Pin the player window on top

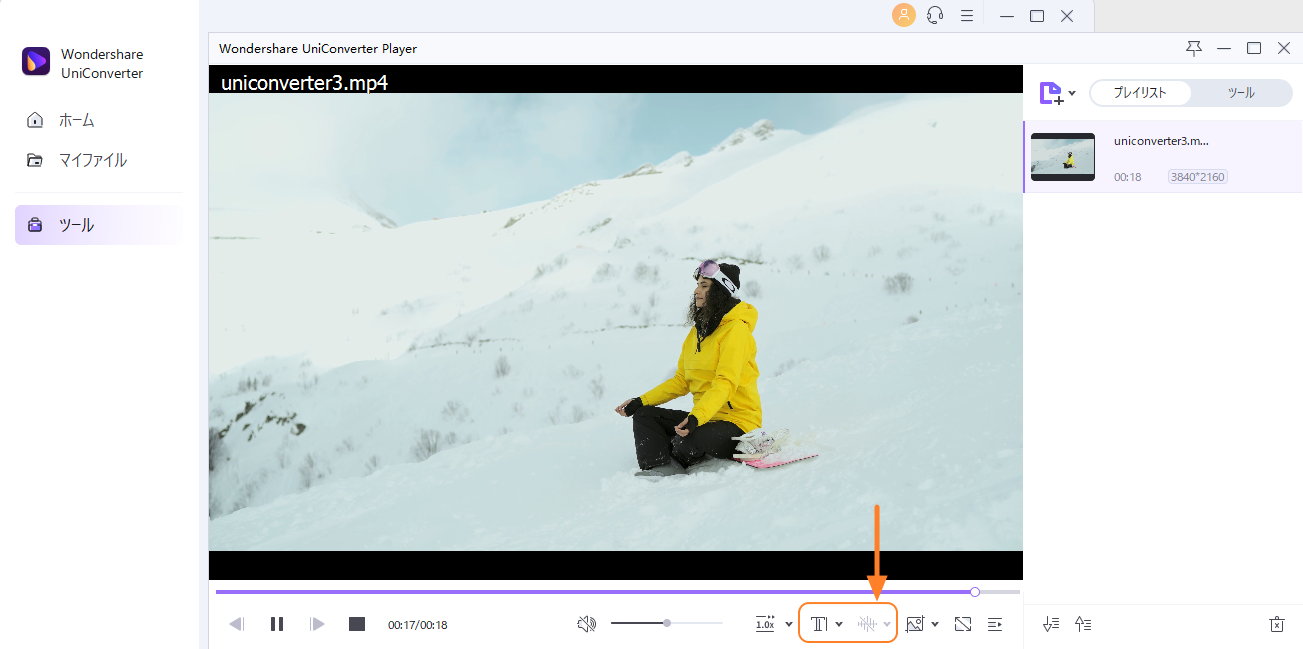pos(1193,48)
